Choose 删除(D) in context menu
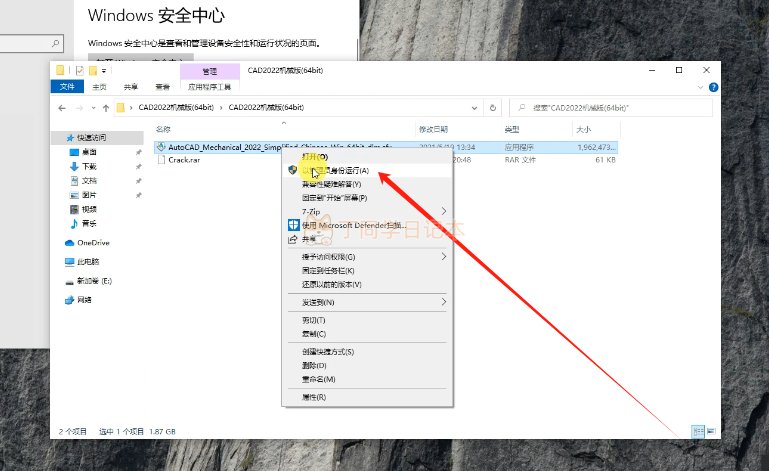 [x=367, y=366]
